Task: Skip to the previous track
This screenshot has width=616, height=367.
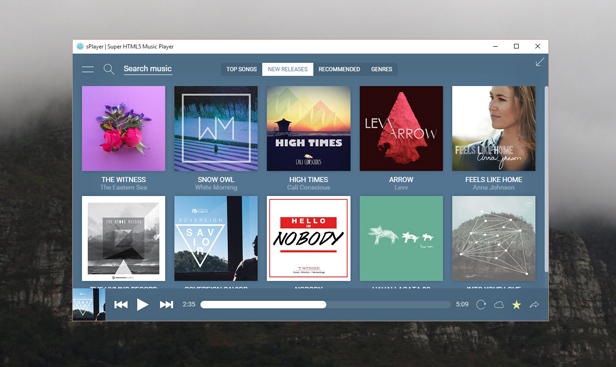Action: click(121, 305)
